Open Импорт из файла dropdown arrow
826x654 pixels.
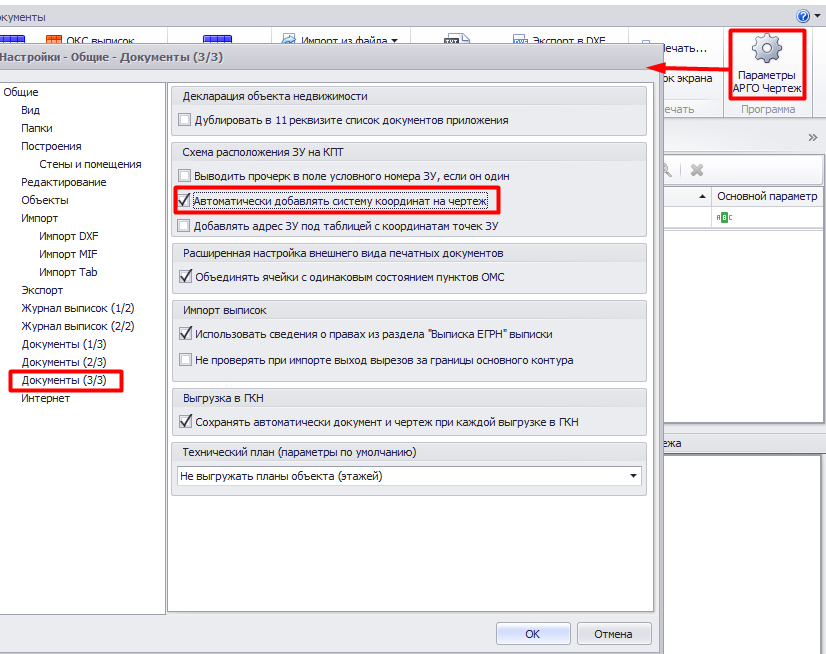point(394,41)
